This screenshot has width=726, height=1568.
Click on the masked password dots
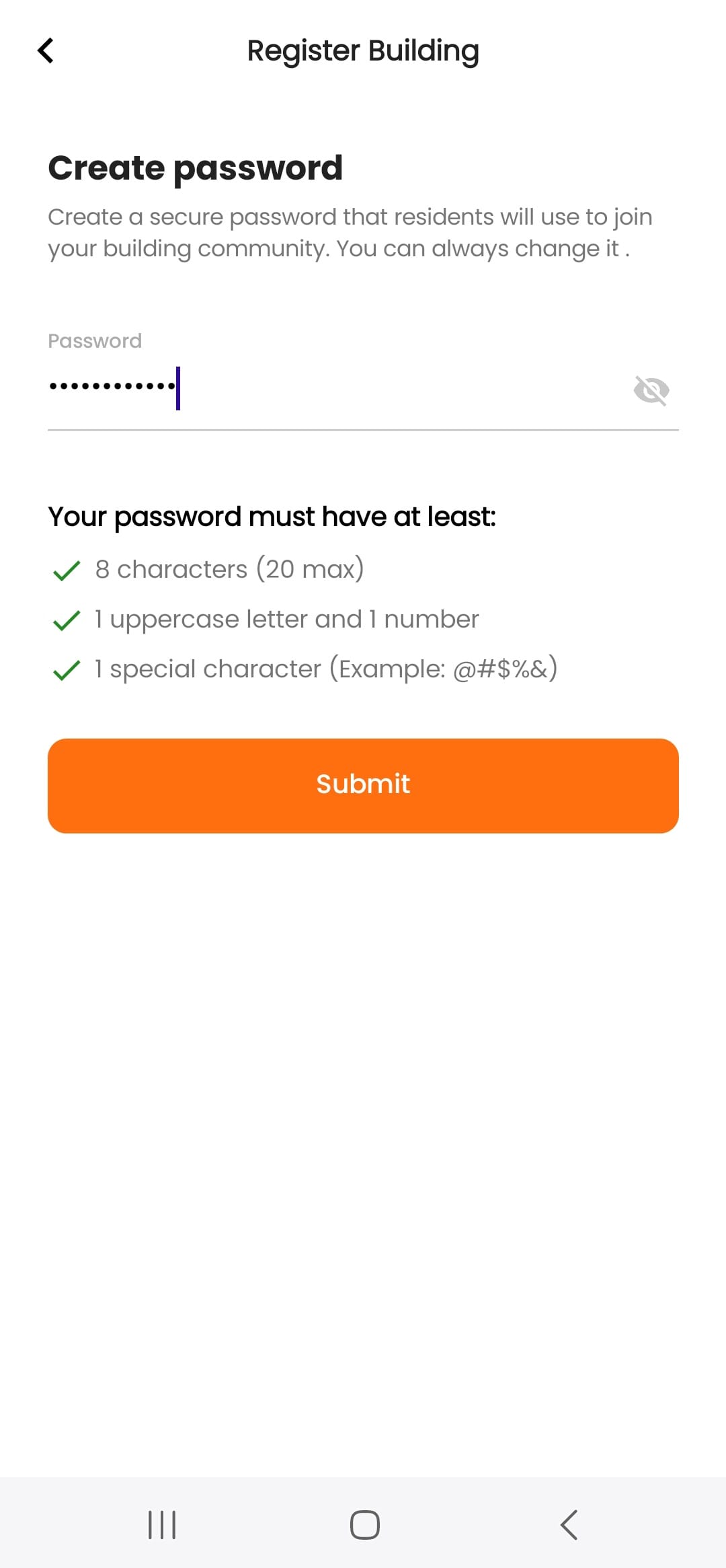(x=112, y=387)
